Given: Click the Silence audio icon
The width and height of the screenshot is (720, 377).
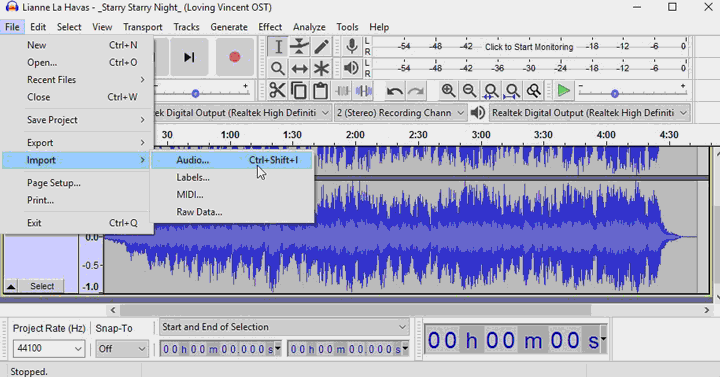Looking at the screenshot, I should tap(363, 90).
